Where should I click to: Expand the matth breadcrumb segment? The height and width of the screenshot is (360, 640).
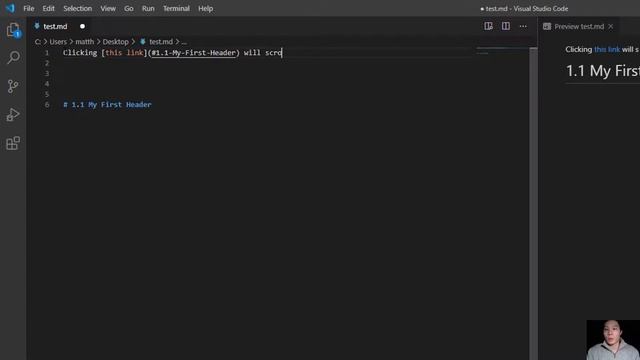pyautogui.click(x=84, y=42)
